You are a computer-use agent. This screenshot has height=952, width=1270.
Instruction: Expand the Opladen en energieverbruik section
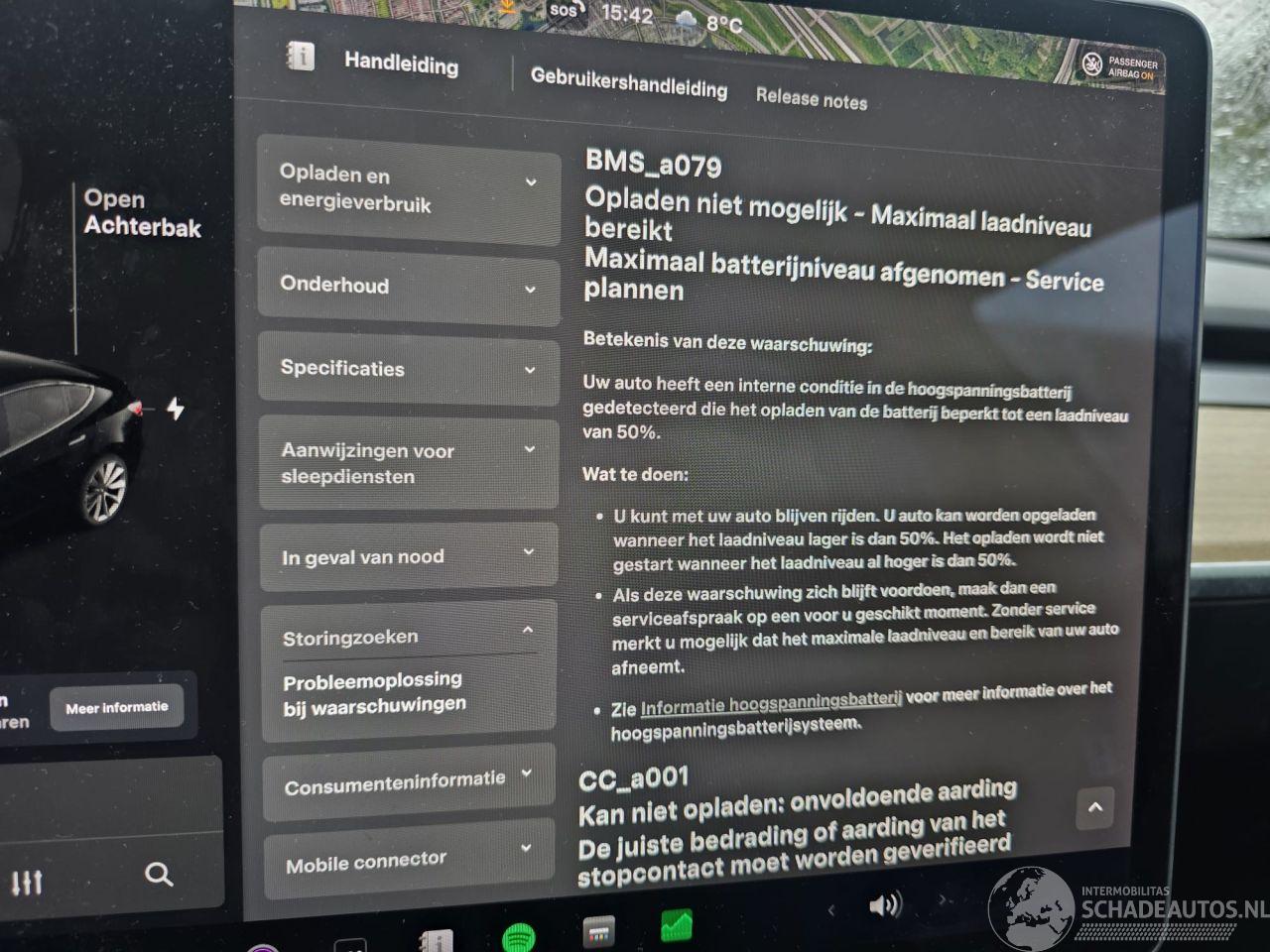(x=408, y=188)
